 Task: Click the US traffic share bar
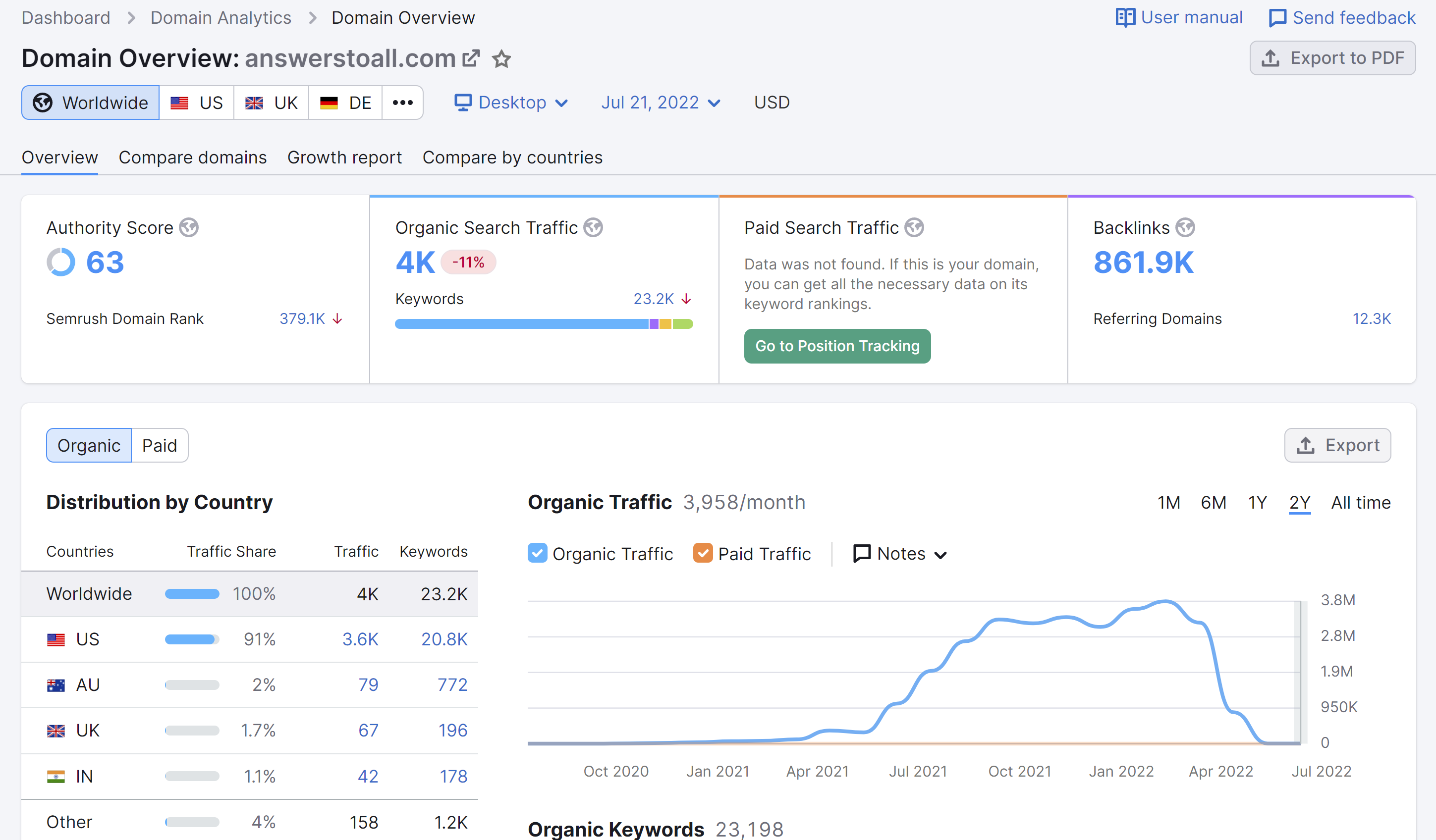coord(192,639)
